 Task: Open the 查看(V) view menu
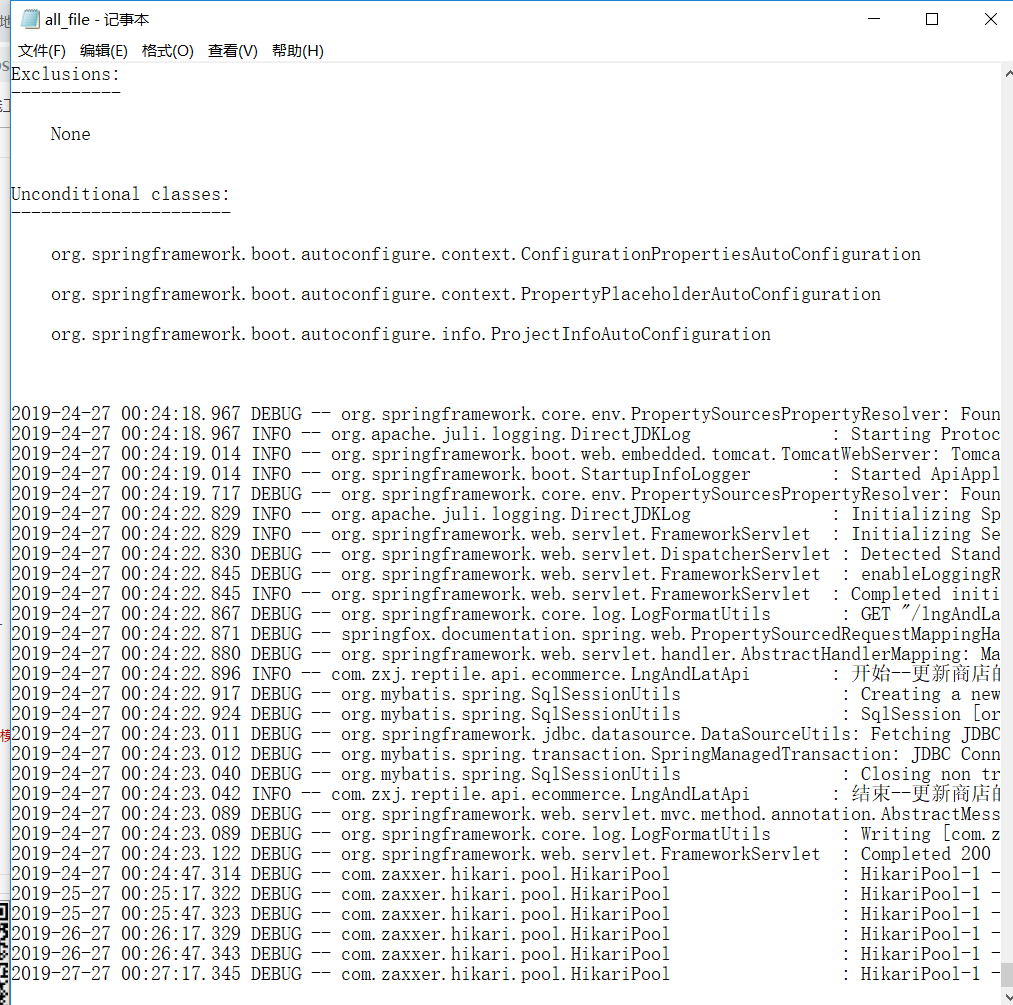[231, 50]
